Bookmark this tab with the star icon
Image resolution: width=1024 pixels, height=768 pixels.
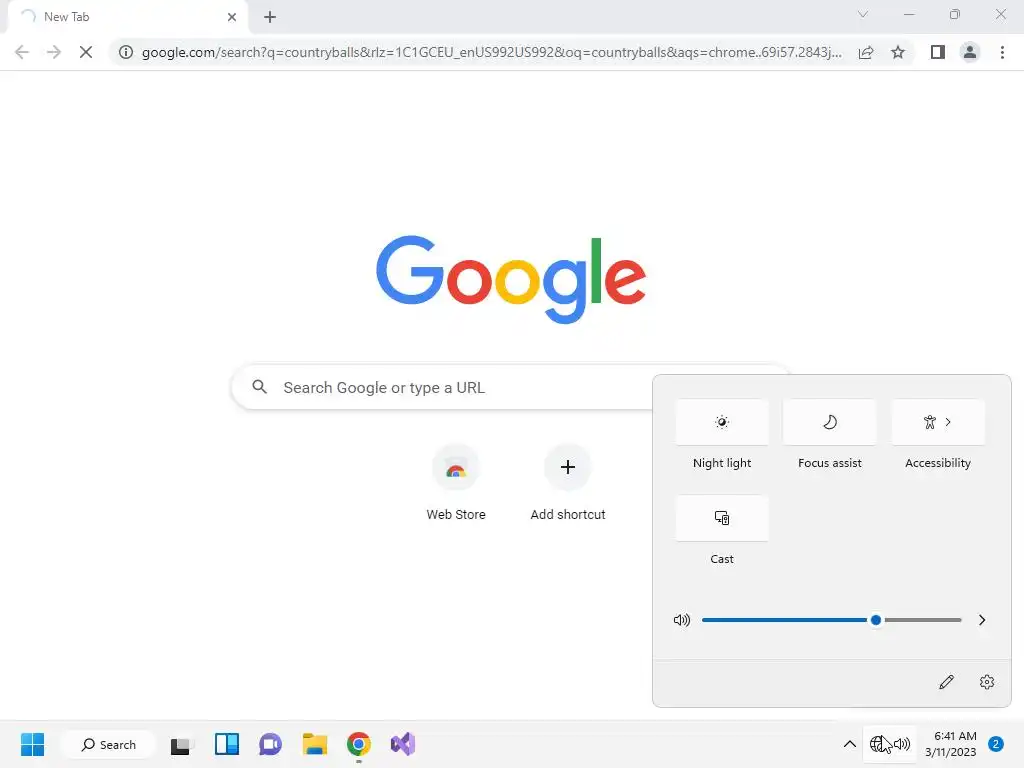[x=898, y=52]
